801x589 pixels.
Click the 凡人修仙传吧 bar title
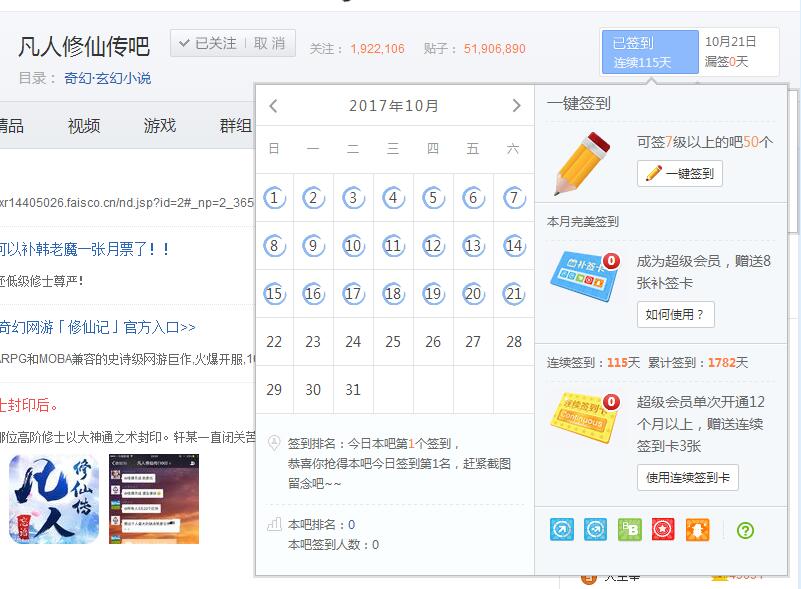(84, 46)
